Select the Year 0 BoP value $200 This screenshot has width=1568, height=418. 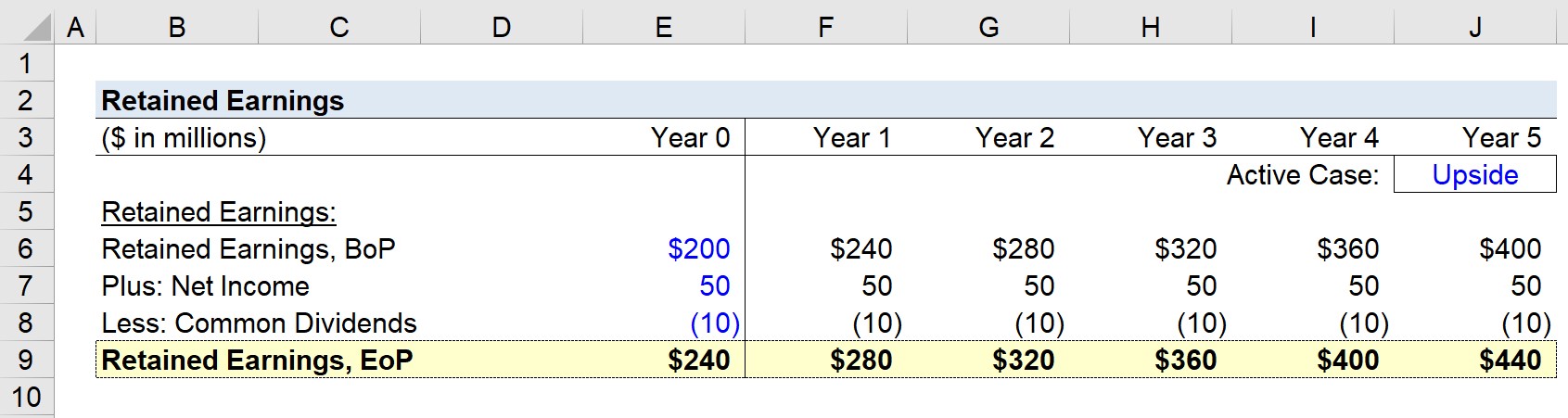699,248
